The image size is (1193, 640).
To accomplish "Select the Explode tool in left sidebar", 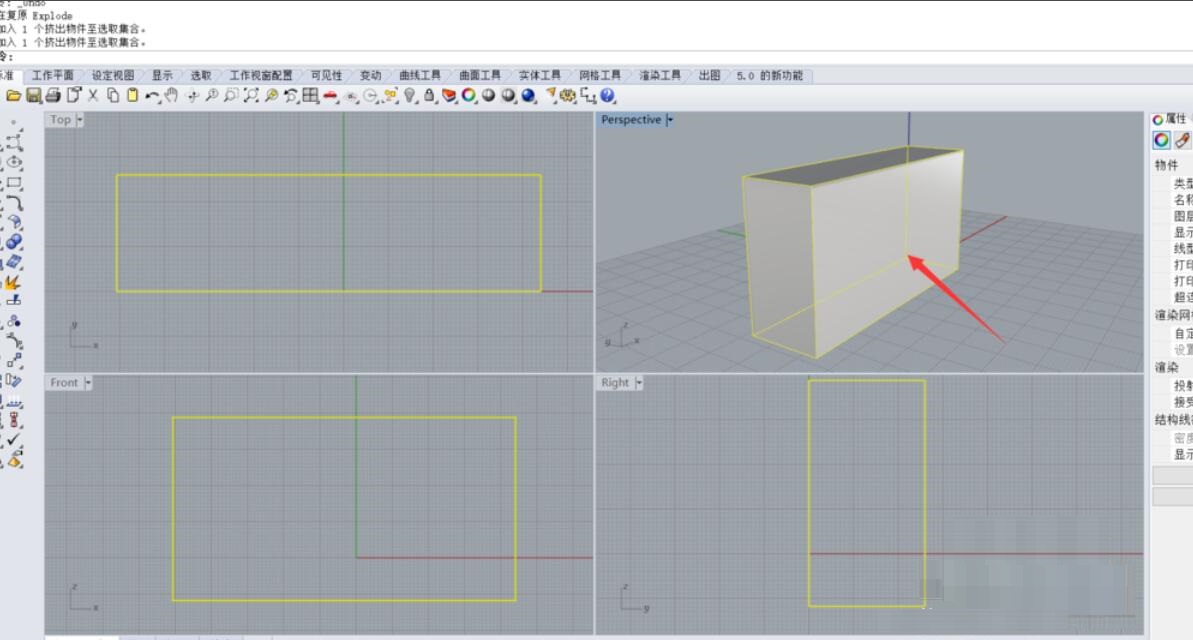I will pyautogui.click(x=12, y=282).
